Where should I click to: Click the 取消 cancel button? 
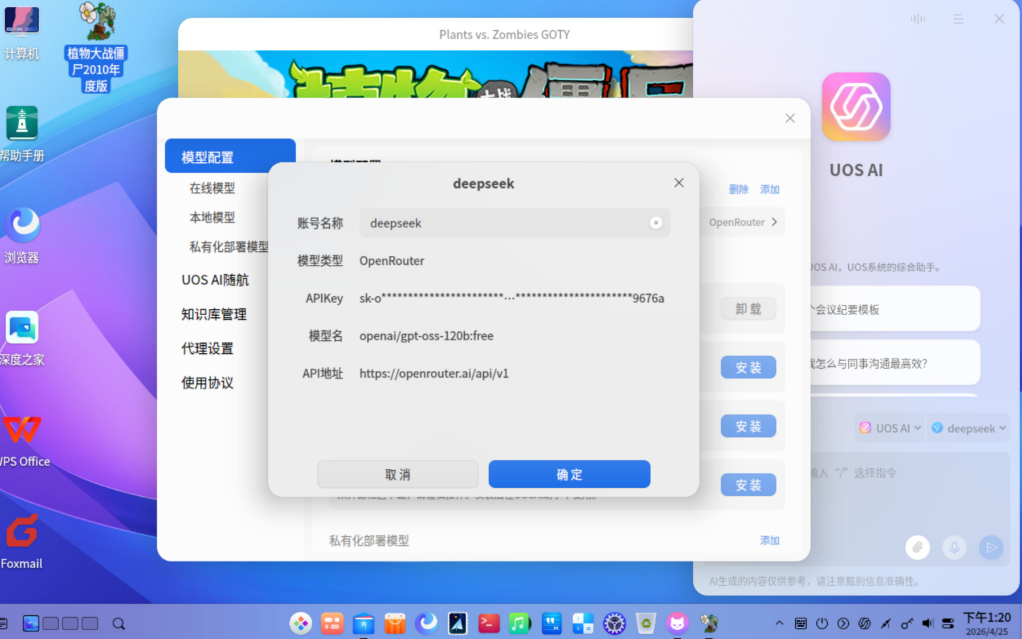click(x=398, y=474)
